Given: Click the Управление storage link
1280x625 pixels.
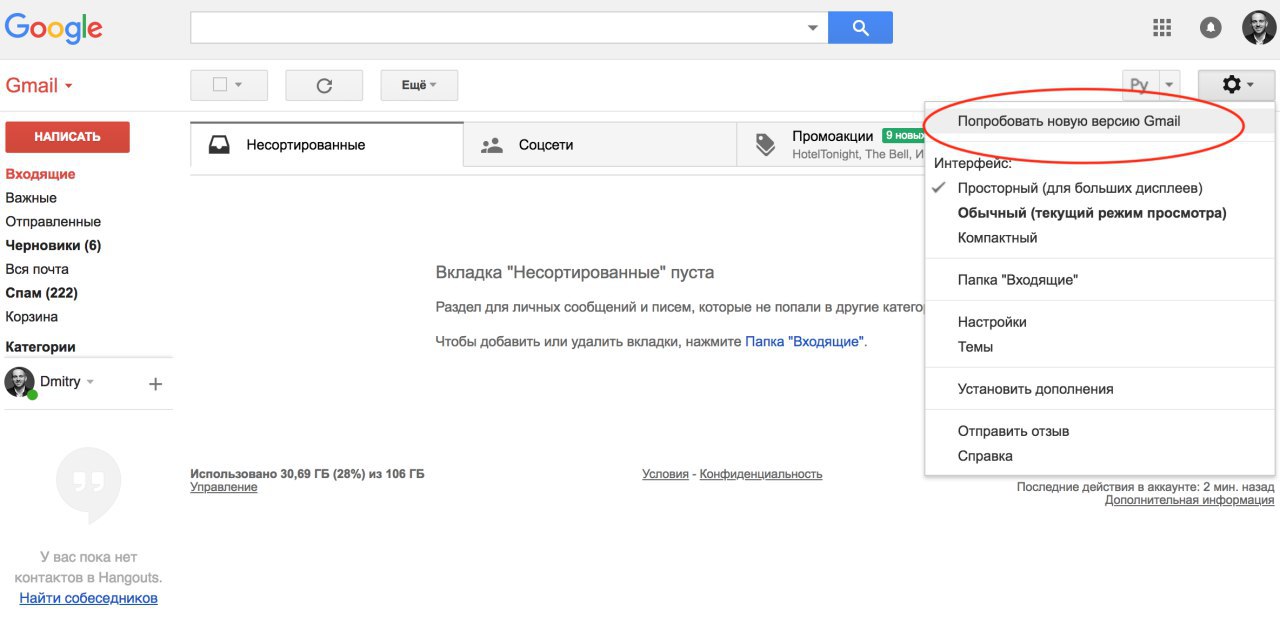Looking at the screenshot, I should pyautogui.click(x=223, y=487).
